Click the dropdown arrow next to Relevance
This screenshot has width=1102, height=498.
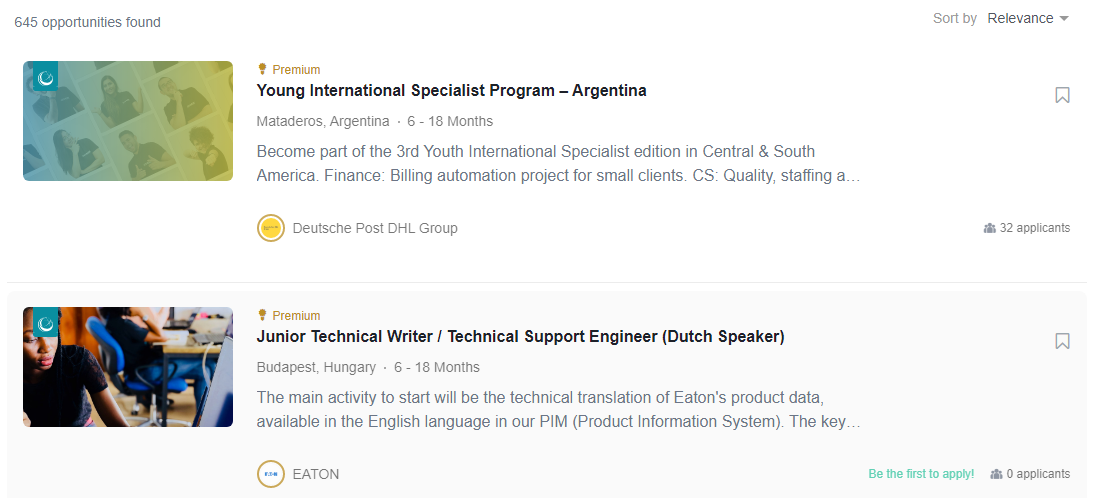[x=1064, y=19]
